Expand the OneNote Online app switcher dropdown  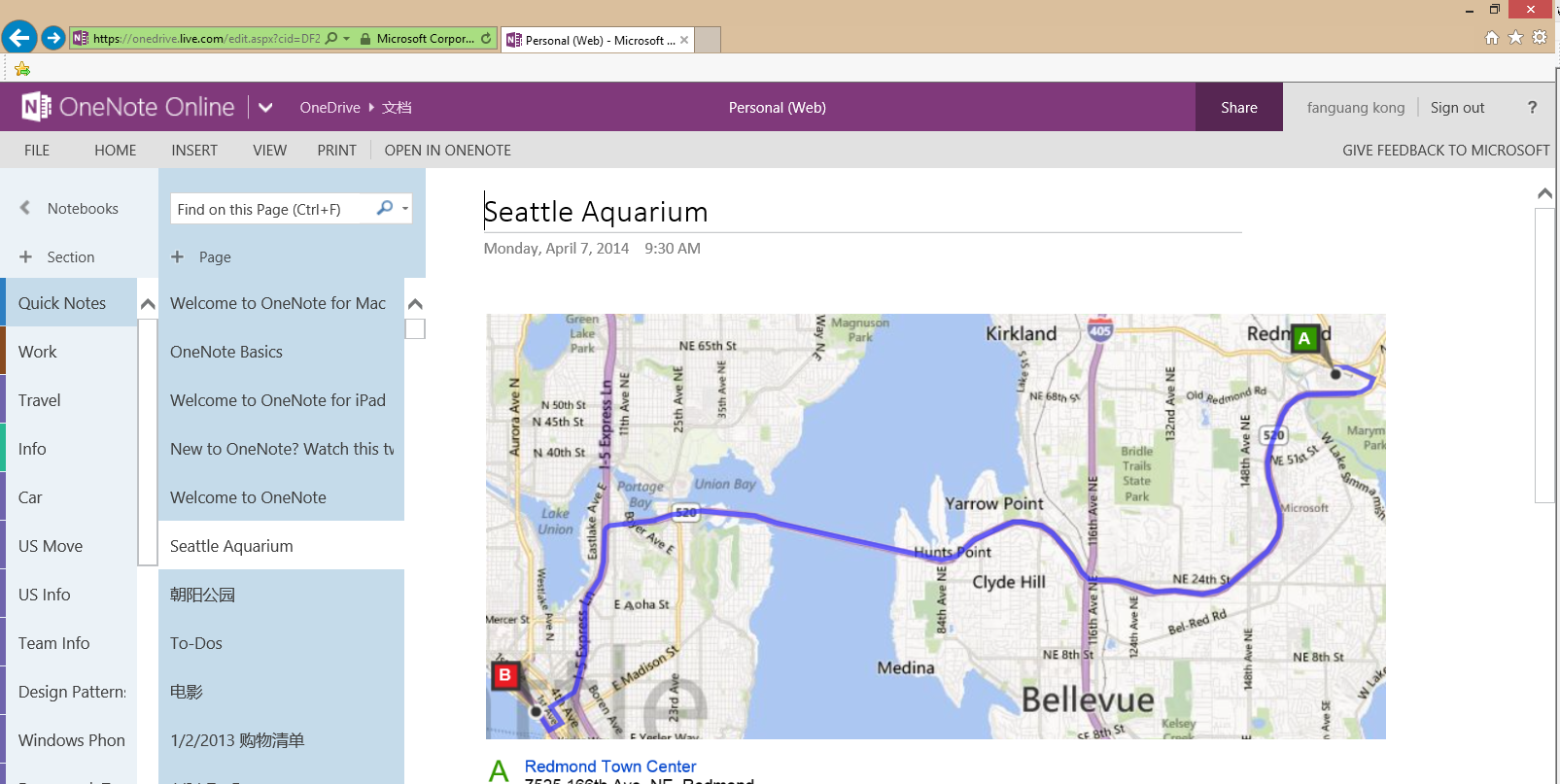[x=265, y=108]
